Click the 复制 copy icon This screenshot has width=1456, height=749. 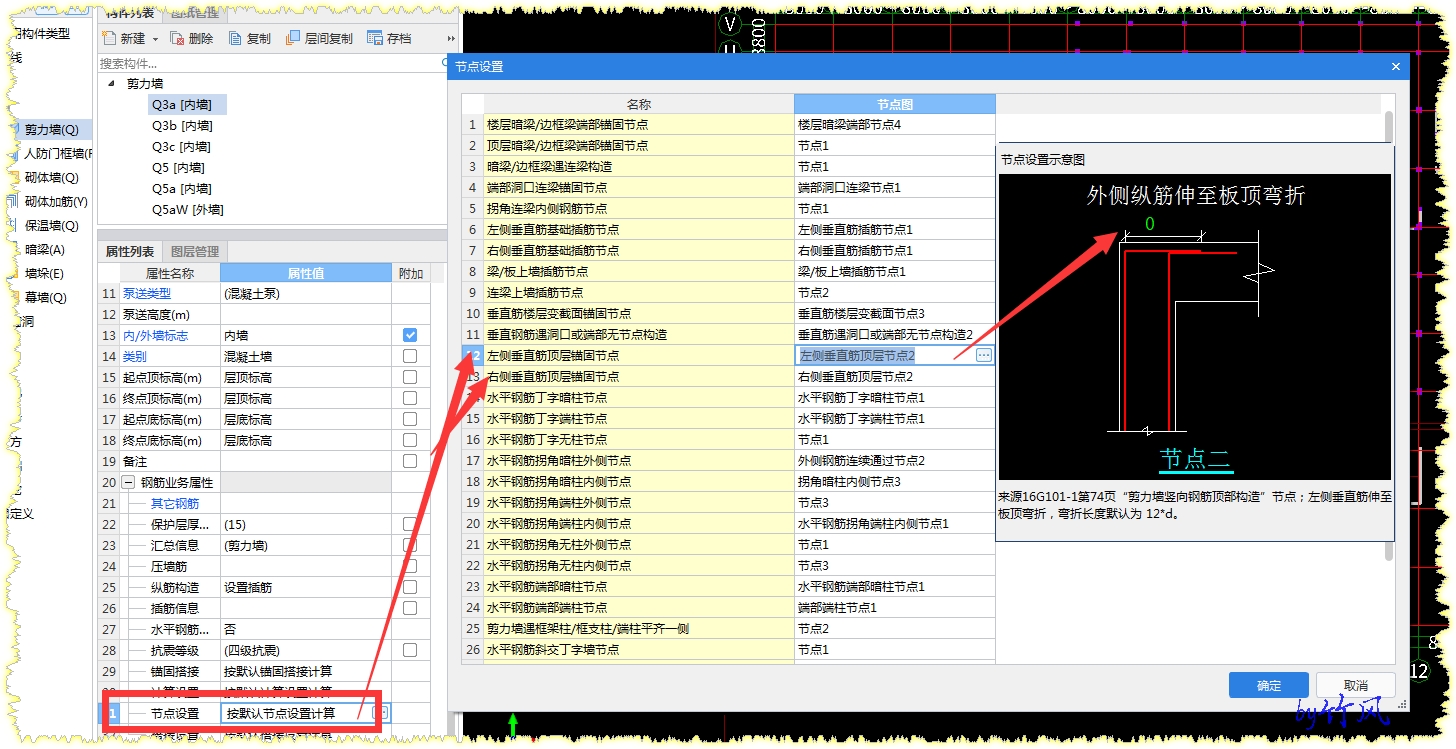click(235, 38)
